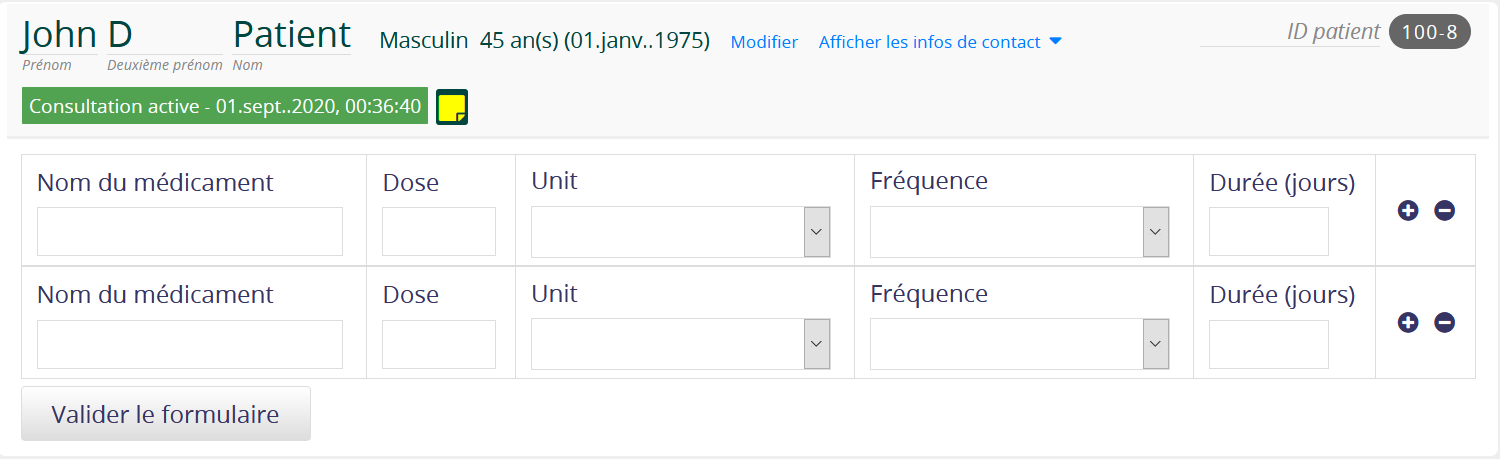The width and height of the screenshot is (1500, 461).
Task: Expand Afficher les infos de contact
Action: [x=940, y=42]
